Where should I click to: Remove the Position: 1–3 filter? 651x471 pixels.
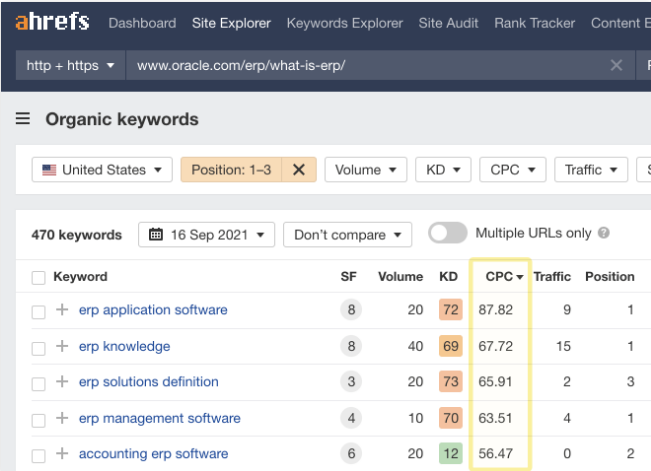[x=299, y=169]
